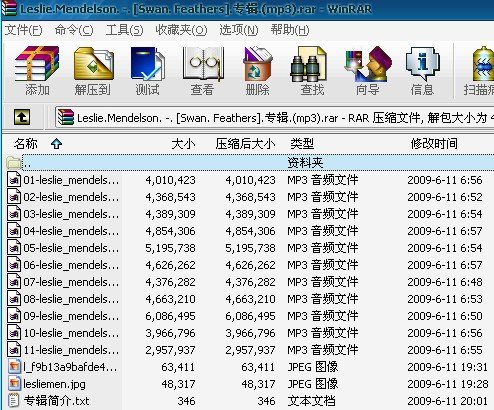
Task: Click the 添加 (Add) toolbar icon
Action: (x=37, y=64)
